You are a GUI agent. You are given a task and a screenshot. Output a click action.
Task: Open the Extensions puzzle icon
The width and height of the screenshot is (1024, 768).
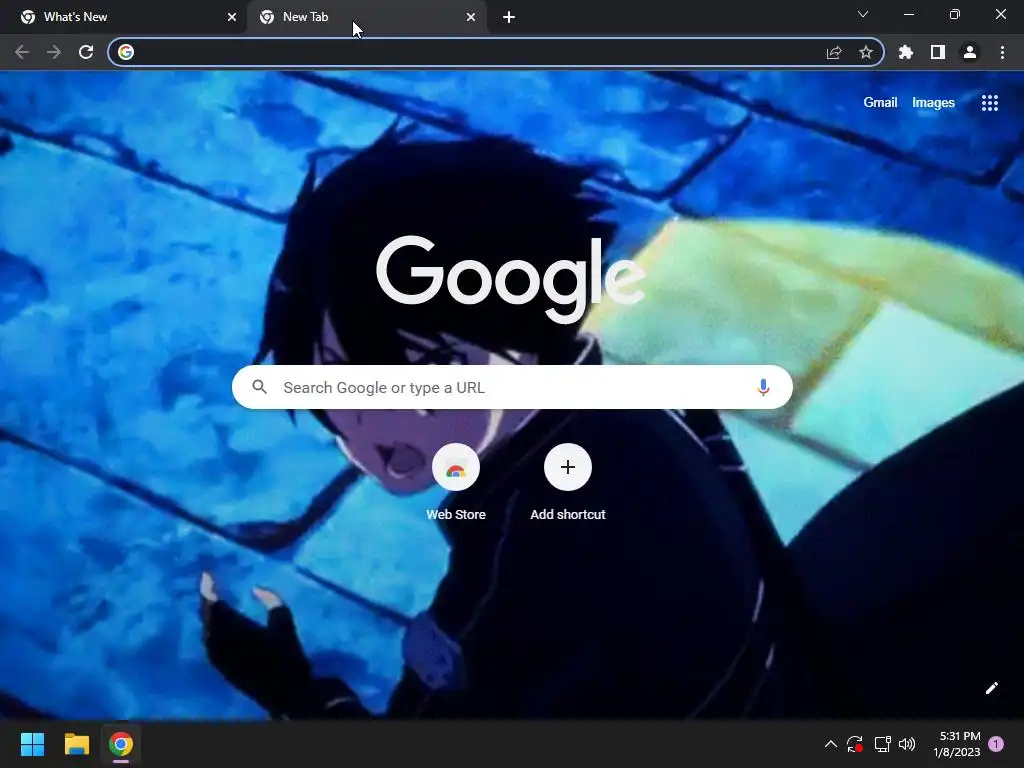[x=906, y=52]
